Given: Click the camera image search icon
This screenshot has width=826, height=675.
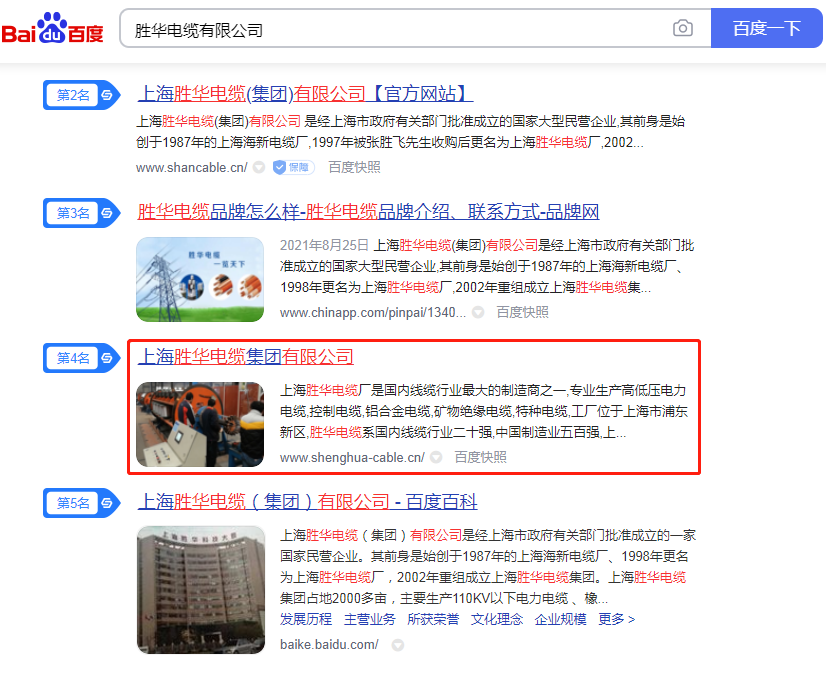Looking at the screenshot, I should click(683, 28).
